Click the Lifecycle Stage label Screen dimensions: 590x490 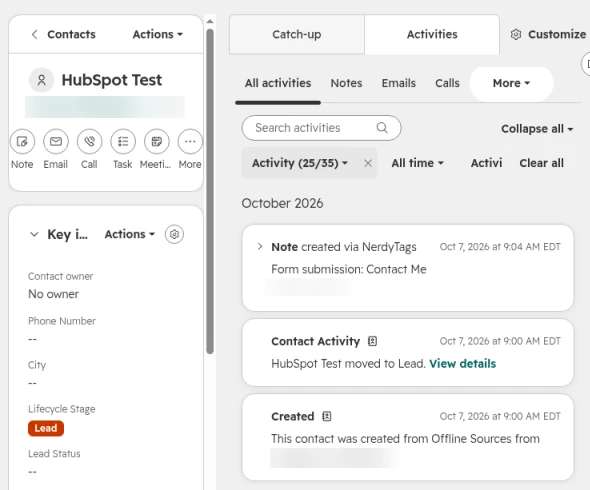[x=62, y=409]
